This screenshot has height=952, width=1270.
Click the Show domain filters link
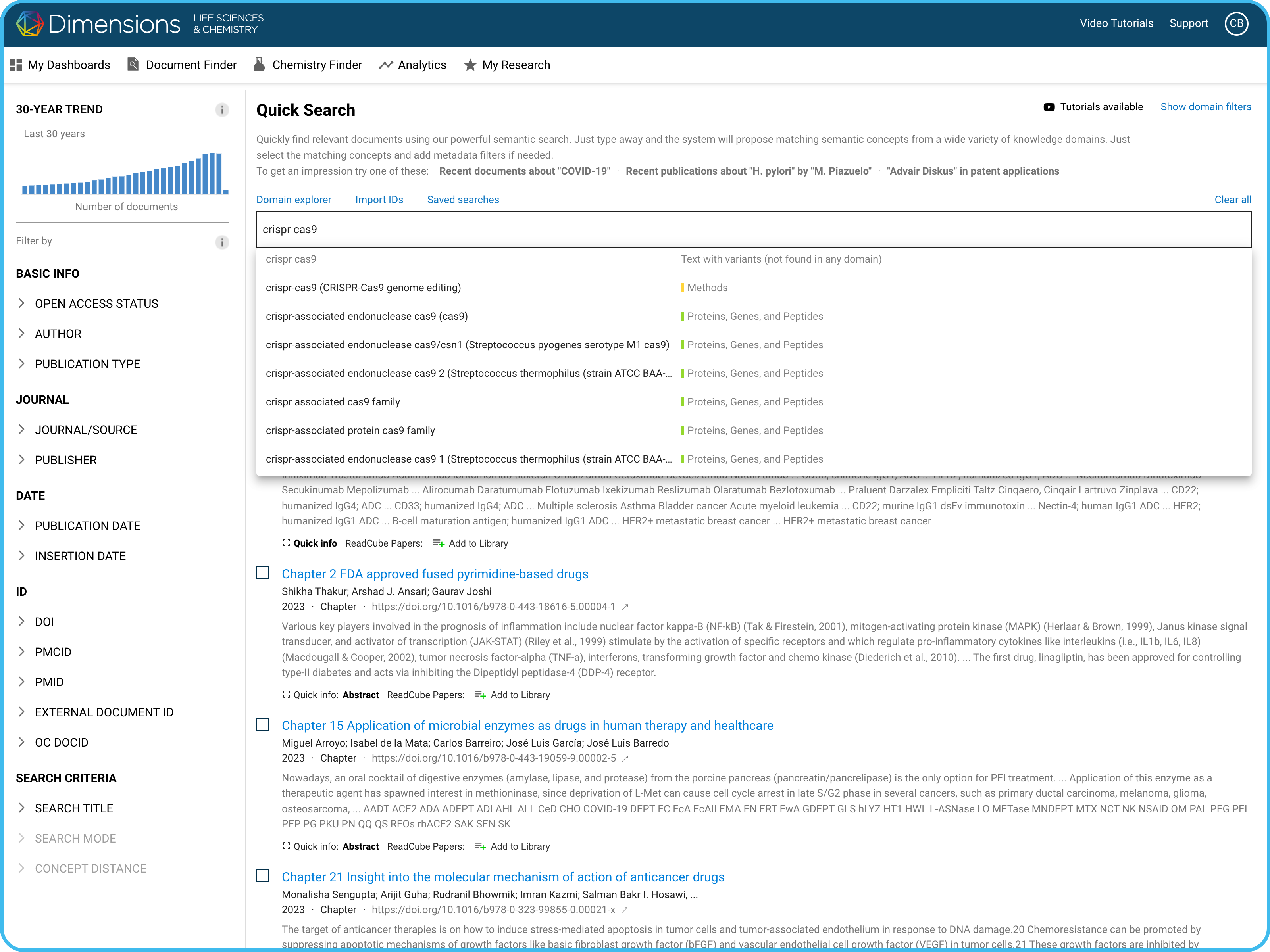pos(1205,107)
